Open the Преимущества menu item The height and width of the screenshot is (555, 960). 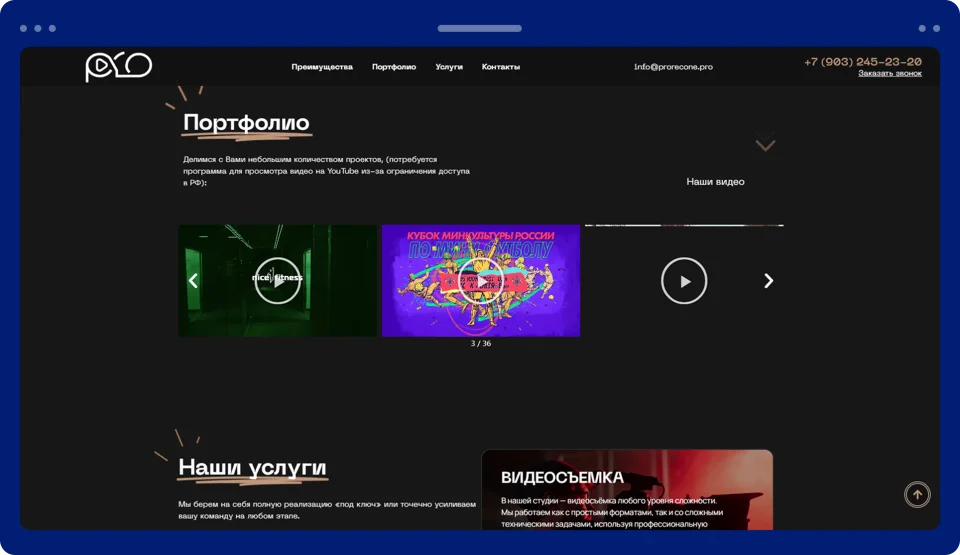tap(322, 67)
